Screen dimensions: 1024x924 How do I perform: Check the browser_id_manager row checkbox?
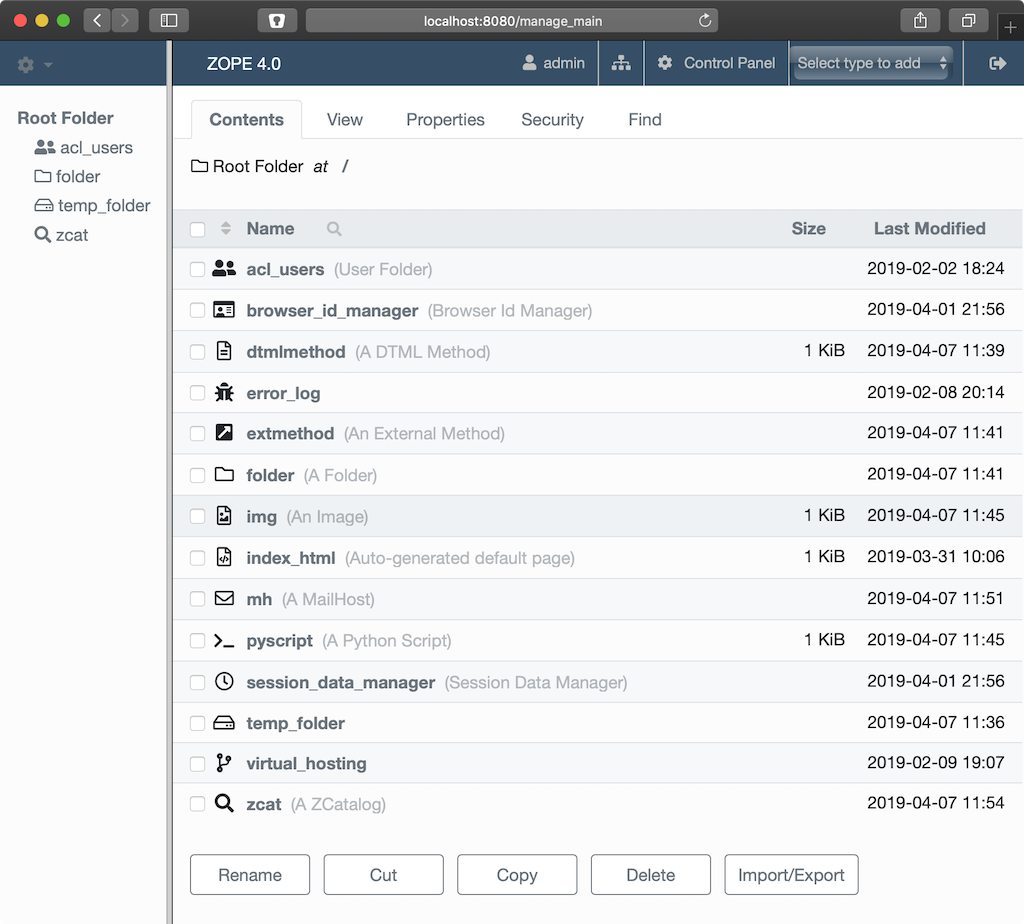pyautogui.click(x=197, y=310)
